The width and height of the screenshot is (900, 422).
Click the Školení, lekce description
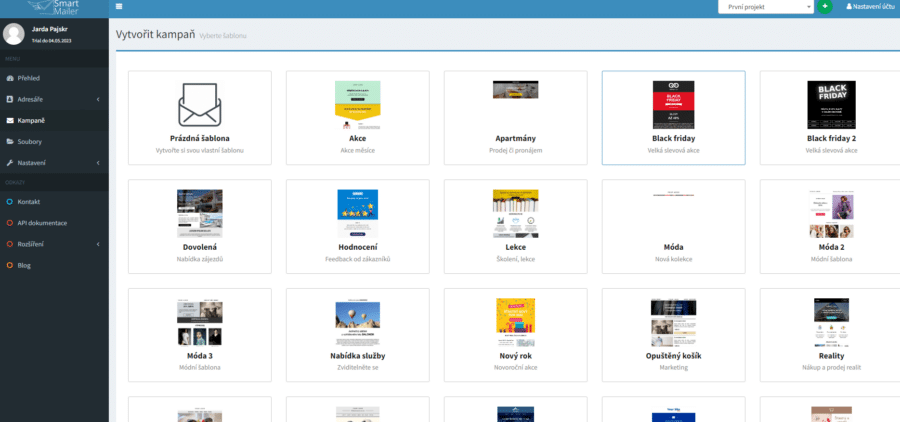point(515,259)
